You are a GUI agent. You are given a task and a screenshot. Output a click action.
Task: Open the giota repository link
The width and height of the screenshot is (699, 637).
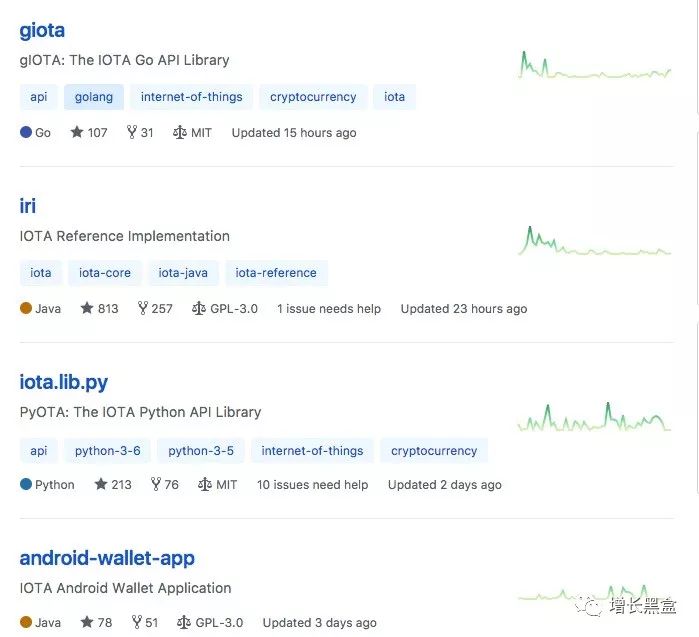click(x=42, y=31)
